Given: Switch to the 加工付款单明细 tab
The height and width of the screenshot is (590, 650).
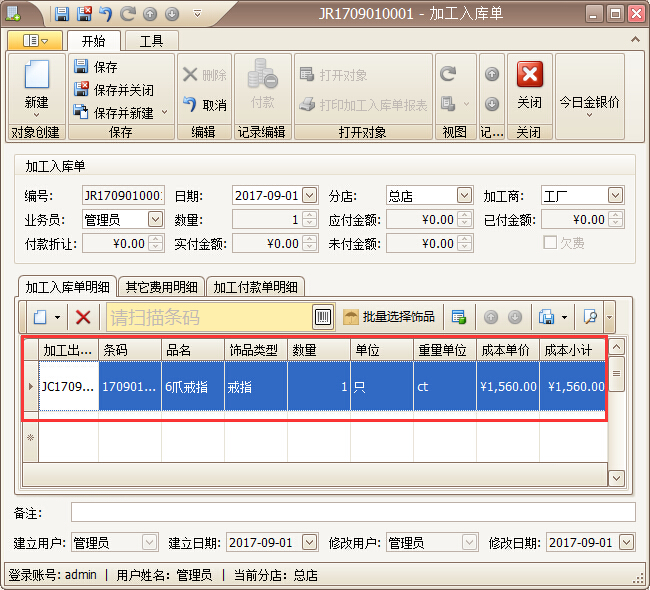Looking at the screenshot, I should [254, 287].
